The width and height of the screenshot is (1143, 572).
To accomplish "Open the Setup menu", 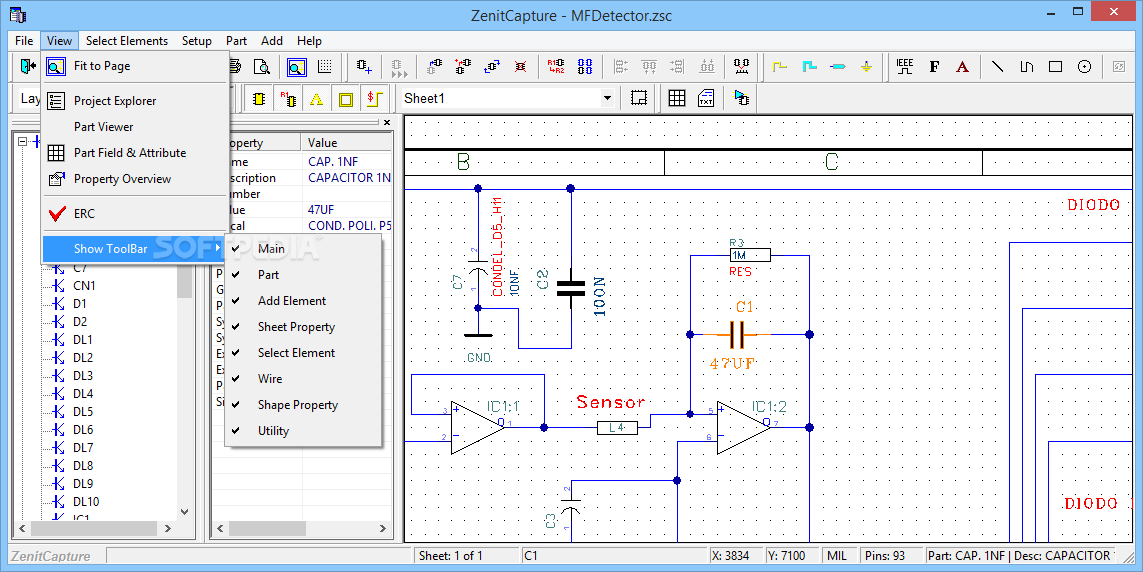I will coord(197,41).
